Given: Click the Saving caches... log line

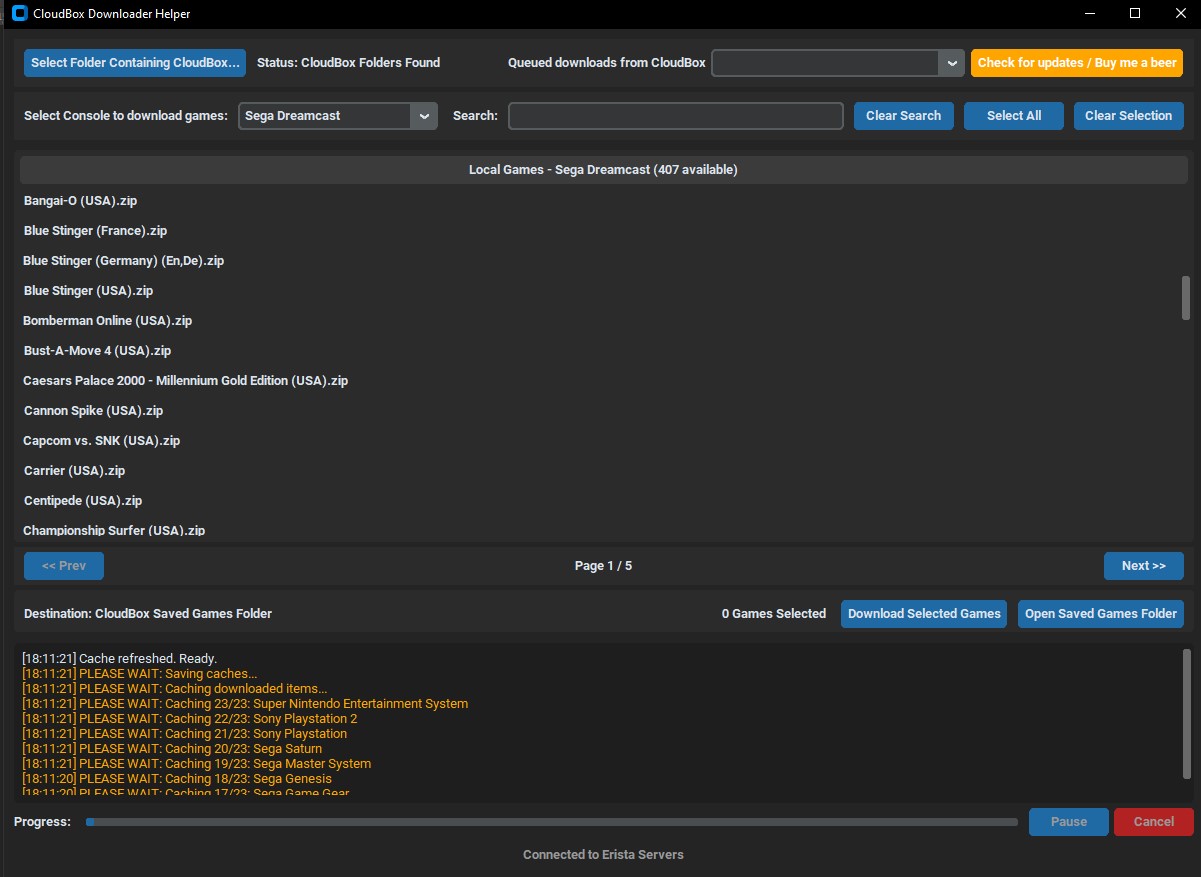Looking at the screenshot, I should pyautogui.click(x=140, y=674).
